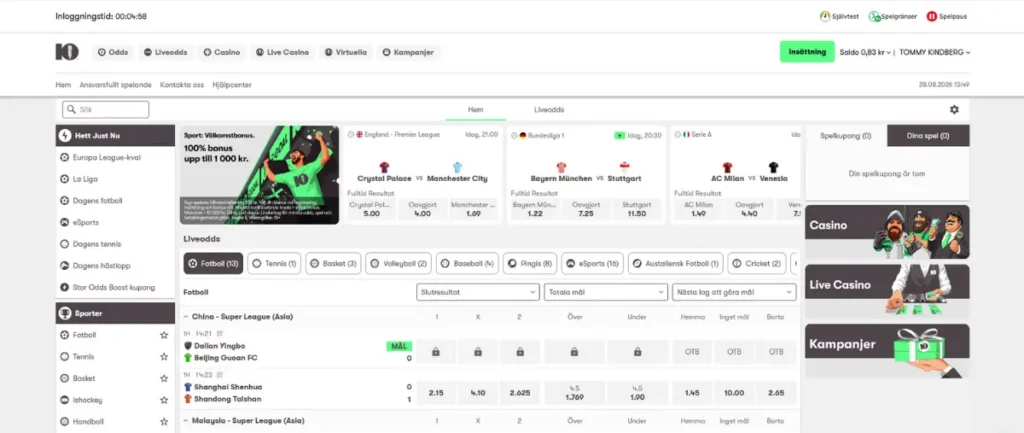Favorite Tennis with its star icon
Viewport: 1024px width, 433px height.
pos(164,357)
